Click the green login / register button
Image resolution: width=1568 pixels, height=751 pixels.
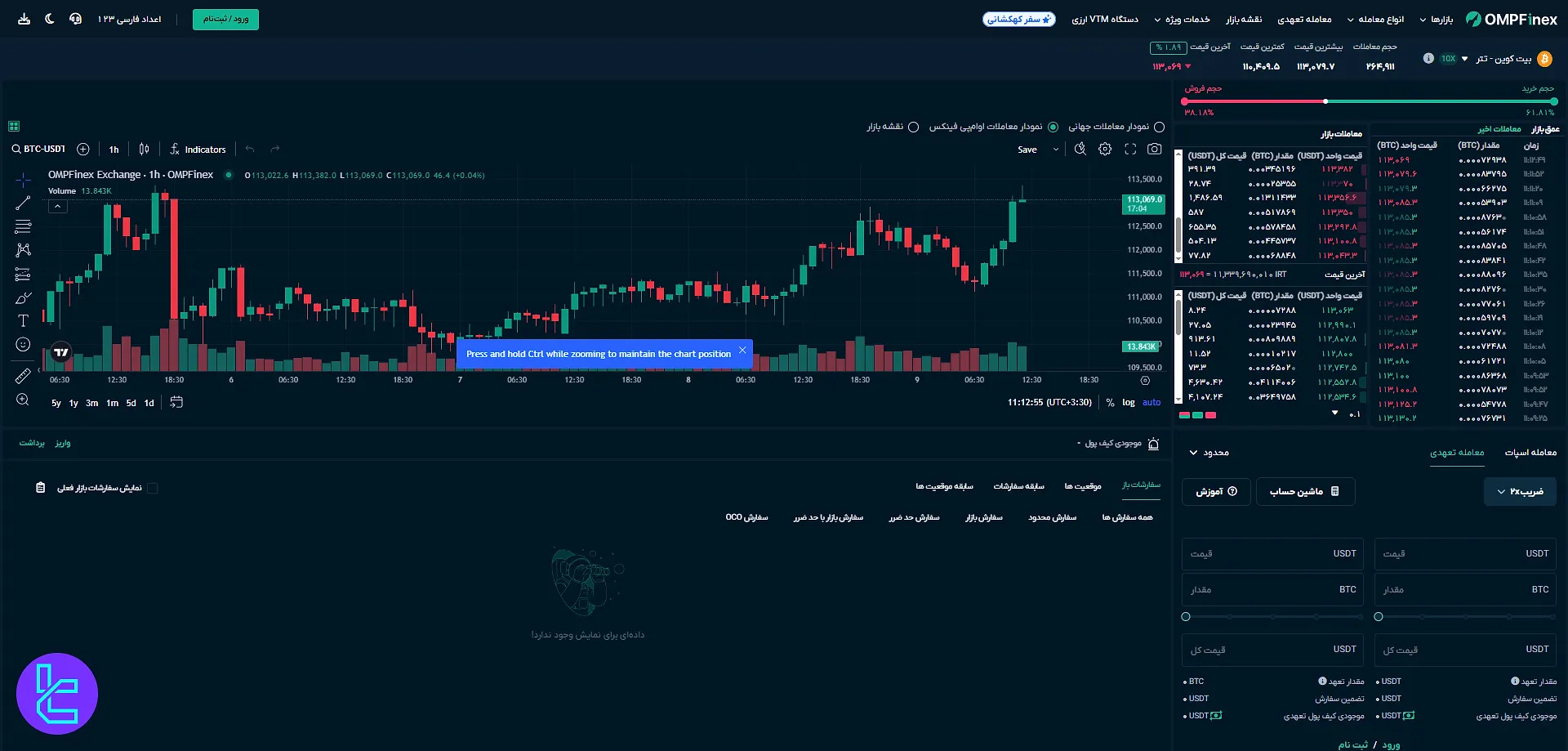225,19
